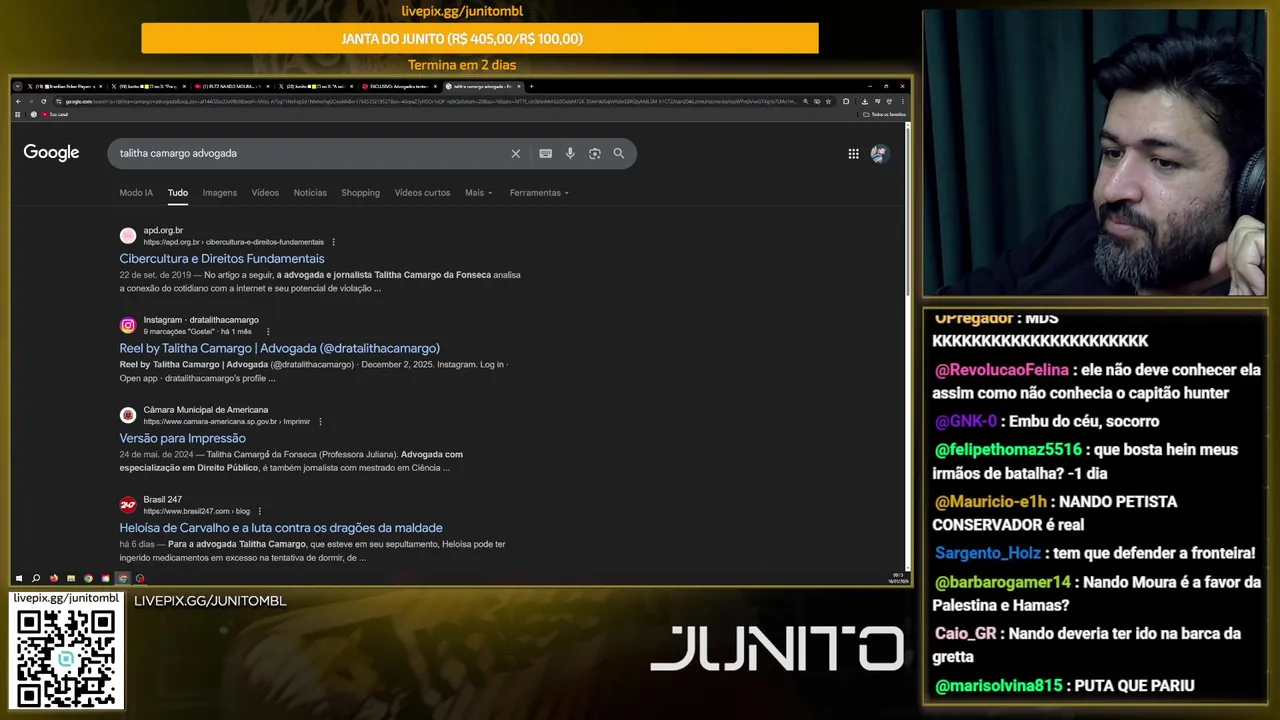Open the Windows Start menu

19,578
